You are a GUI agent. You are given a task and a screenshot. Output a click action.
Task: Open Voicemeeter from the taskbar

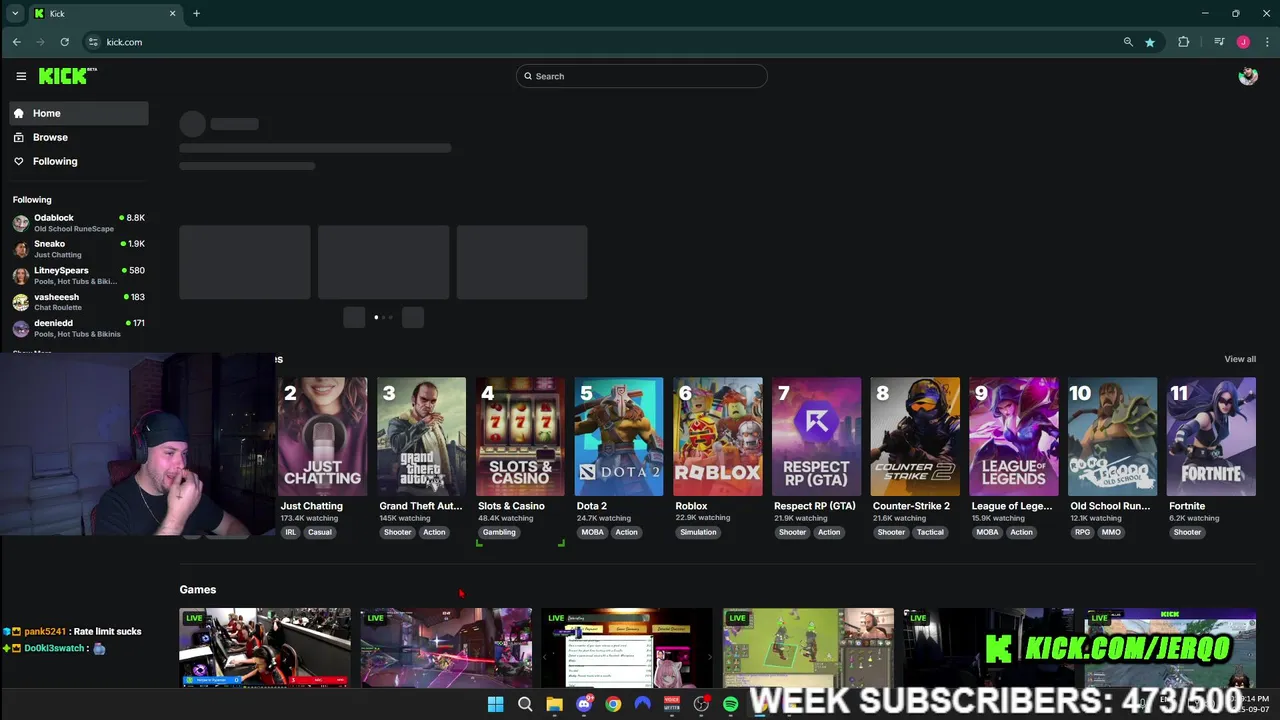pyautogui.click(x=672, y=704)
